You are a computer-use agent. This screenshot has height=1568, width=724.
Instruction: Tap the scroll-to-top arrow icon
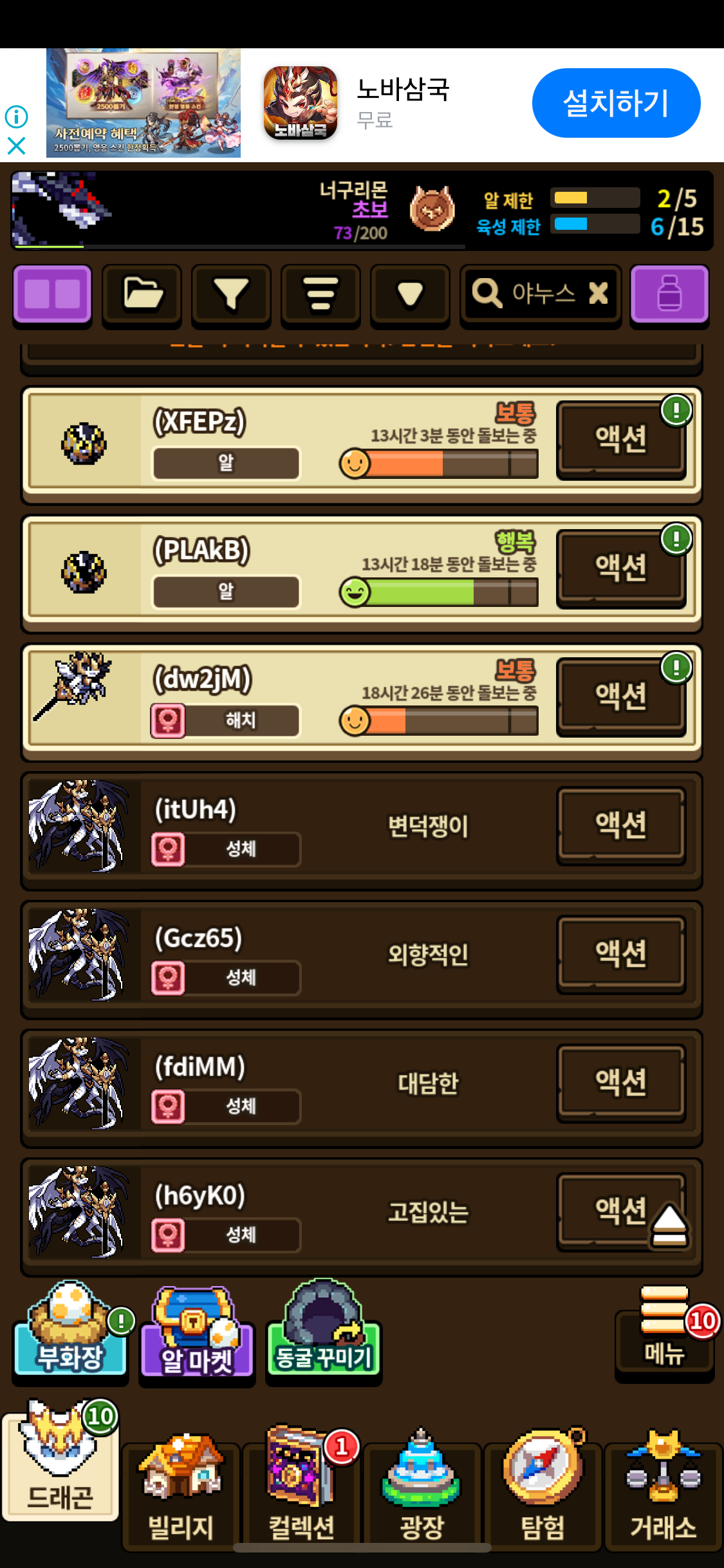(x=670, y=1225)
